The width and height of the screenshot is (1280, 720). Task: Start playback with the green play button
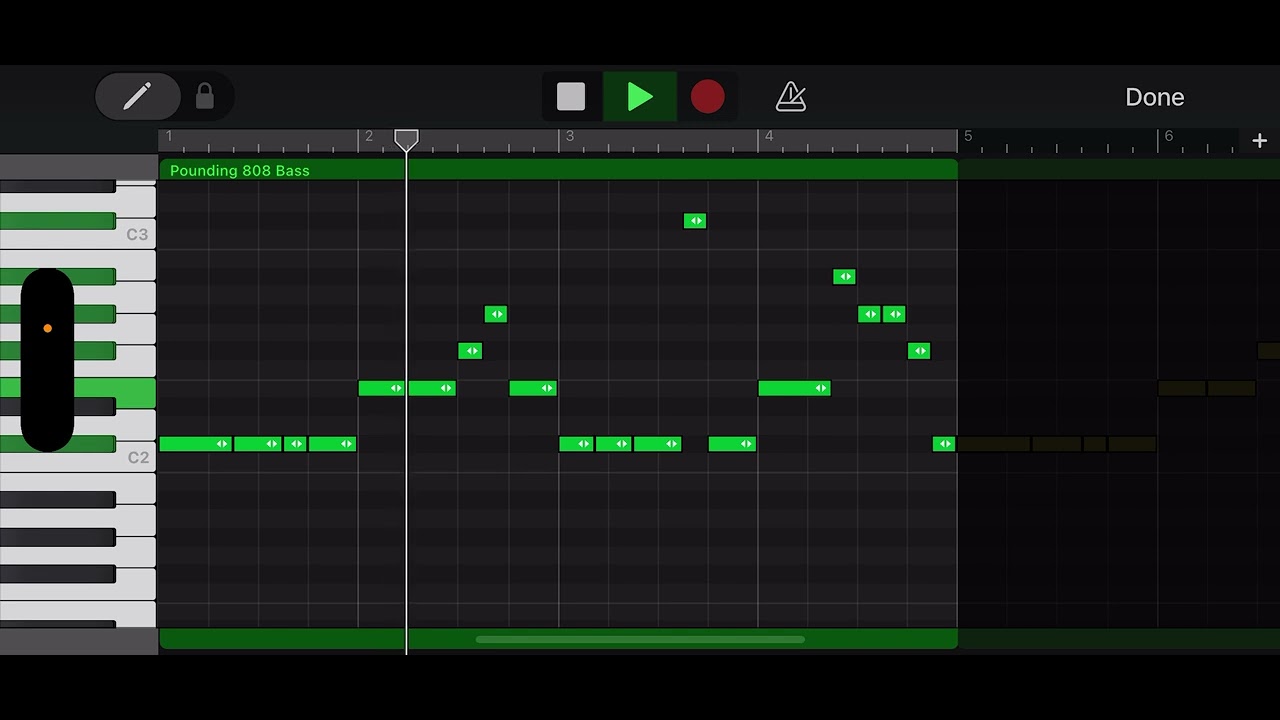pyautogui.click(x=640, y=96)
